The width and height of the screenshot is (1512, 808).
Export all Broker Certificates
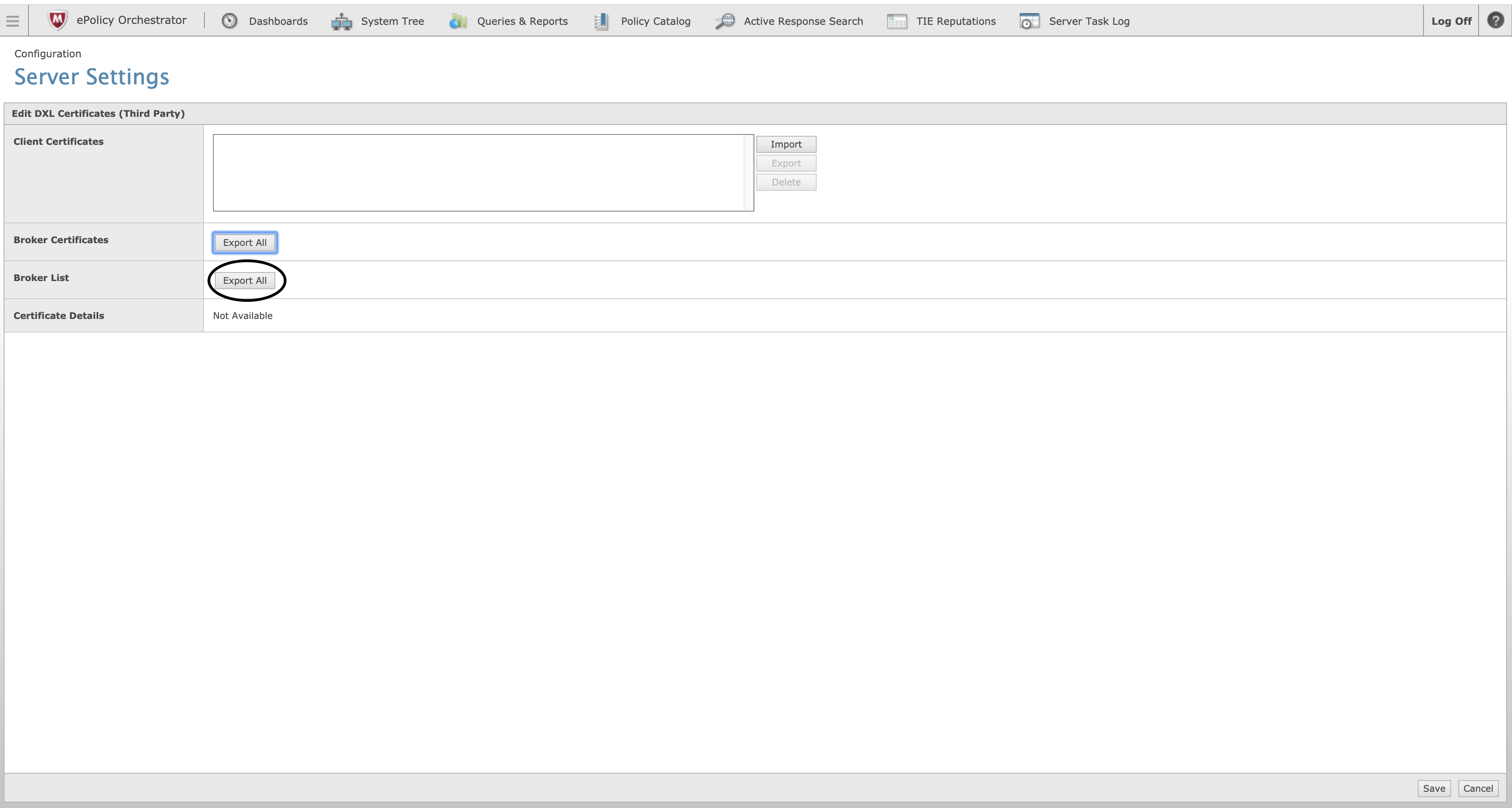coord(245,242)
